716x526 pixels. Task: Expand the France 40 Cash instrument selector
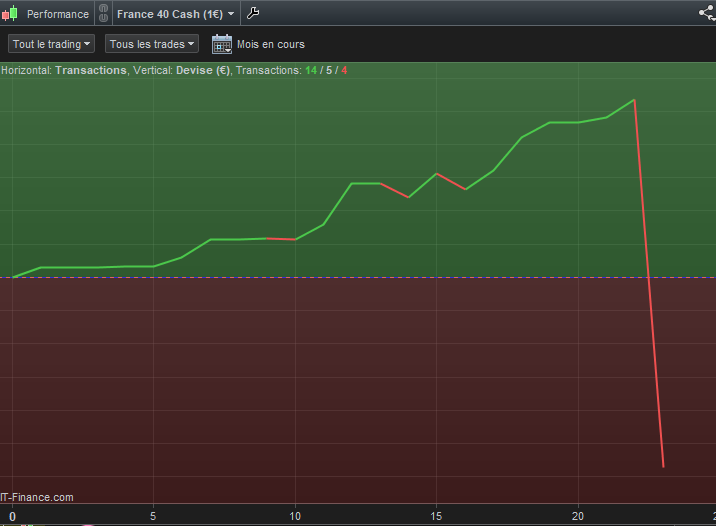click(x=176, y=14)
